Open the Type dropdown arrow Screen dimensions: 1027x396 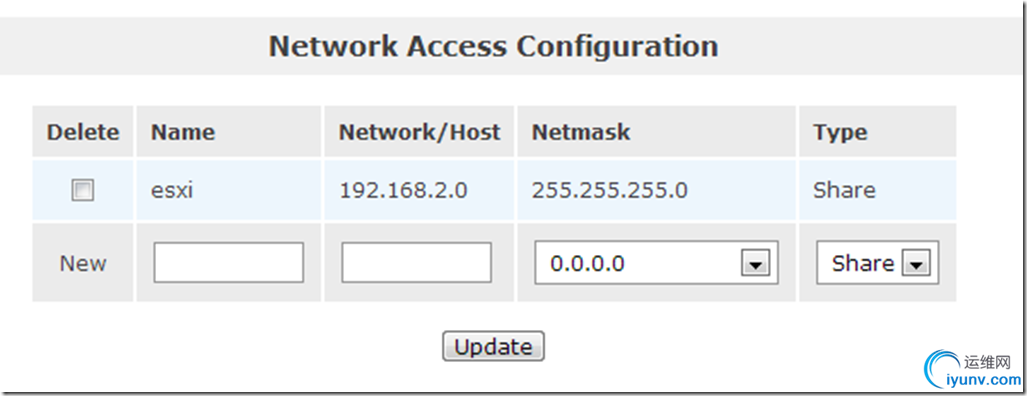pos(916,264)
